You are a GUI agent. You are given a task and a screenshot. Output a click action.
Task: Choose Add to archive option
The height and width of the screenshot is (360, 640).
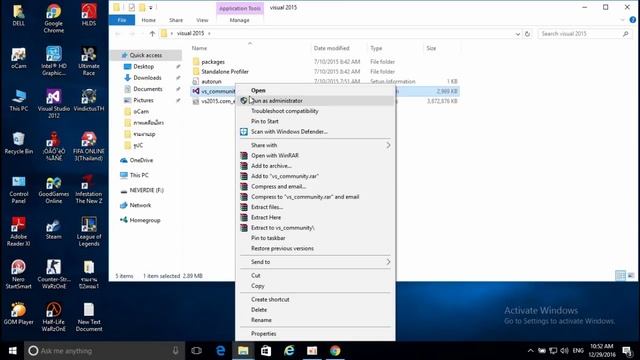[x=315, y=166]
